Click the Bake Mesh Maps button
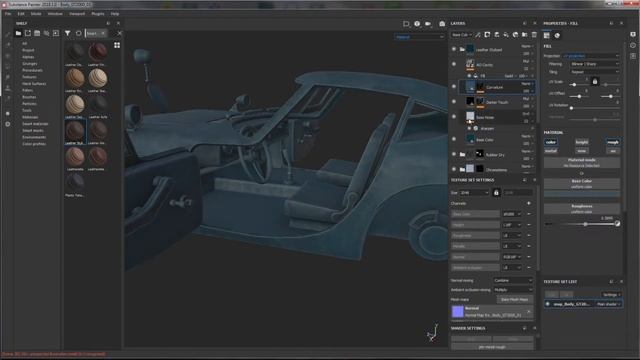 coord(514,300)
